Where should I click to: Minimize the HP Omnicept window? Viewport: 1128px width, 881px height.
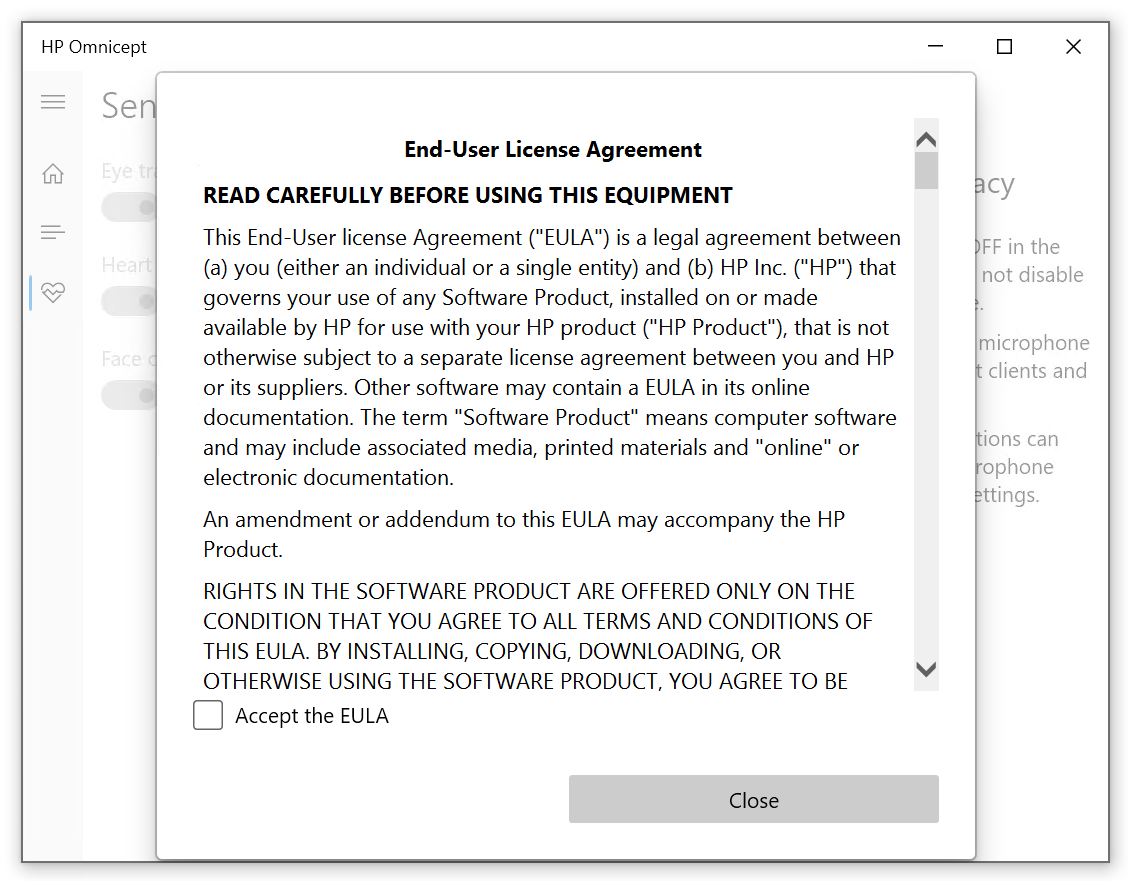[x=936, y=47]
